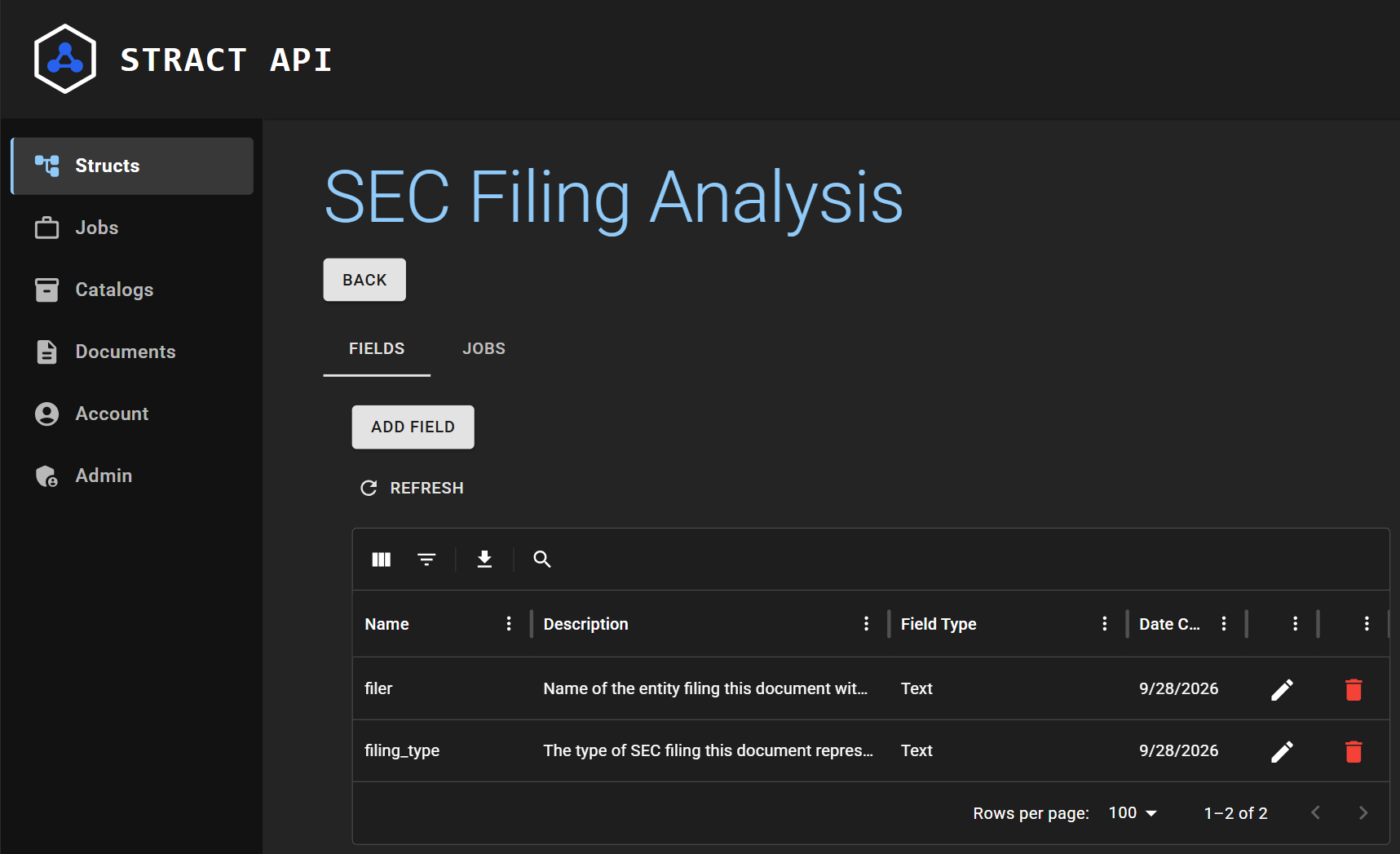Click the filing_type row's 9/28/2026 date

pyautogui.click(x=1178, y=750)
